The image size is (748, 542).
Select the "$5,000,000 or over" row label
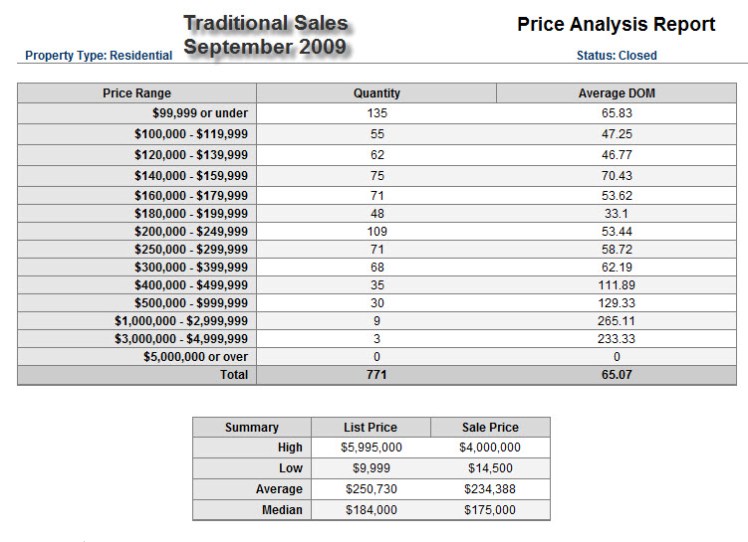point(195,357)
